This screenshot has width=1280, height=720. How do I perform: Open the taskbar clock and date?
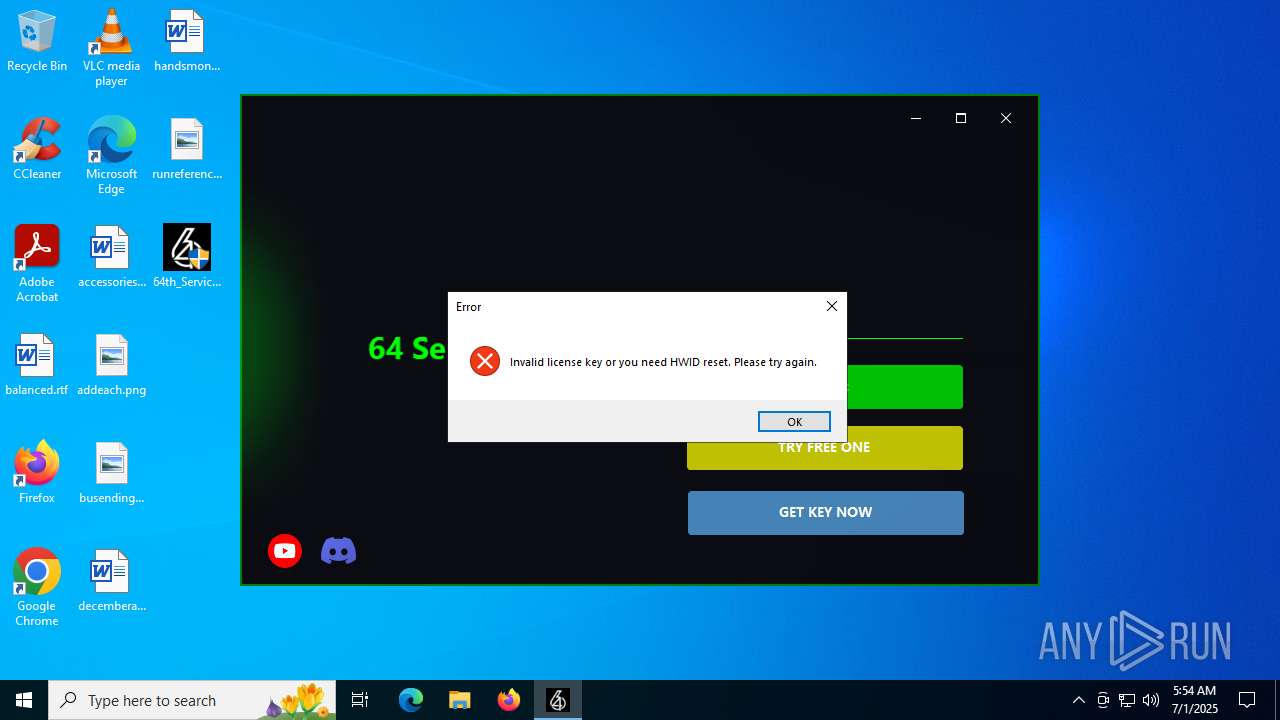point(1195,700)
